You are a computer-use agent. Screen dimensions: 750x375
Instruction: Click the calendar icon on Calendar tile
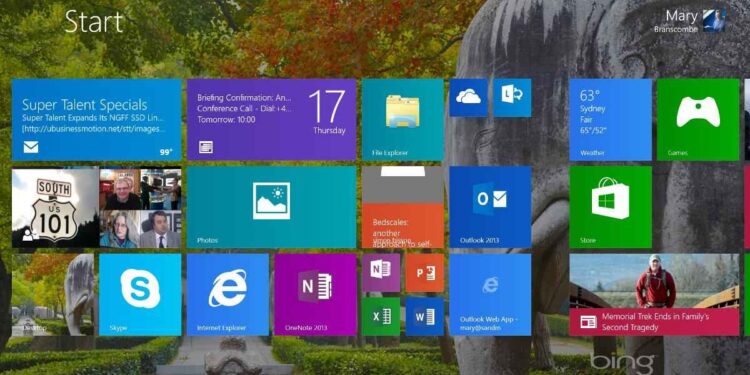click(206, 147)
